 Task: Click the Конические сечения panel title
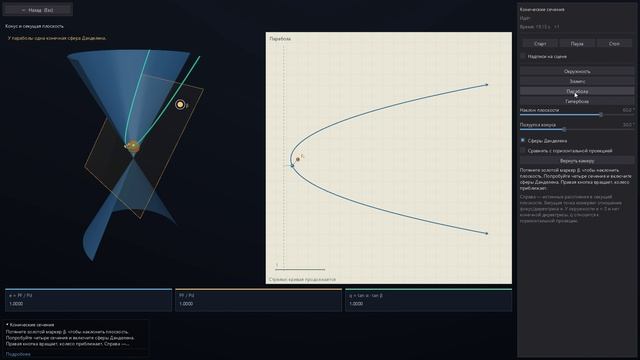click(542, 9)
